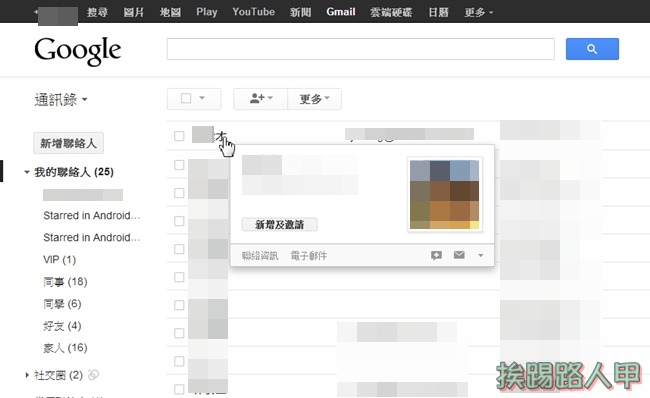Screen dimensions: 650x398
Task: Click the Google logo
Action: click(x=78, y=51)
